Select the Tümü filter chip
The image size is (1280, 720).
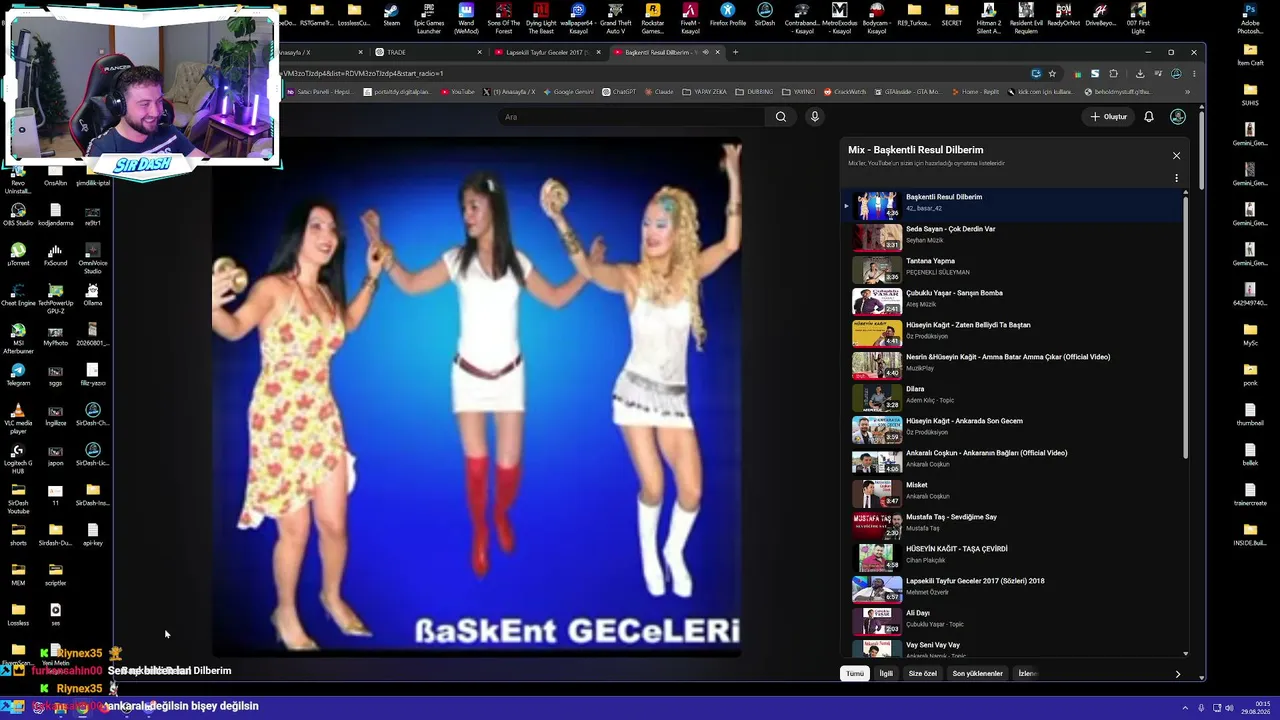855,674
